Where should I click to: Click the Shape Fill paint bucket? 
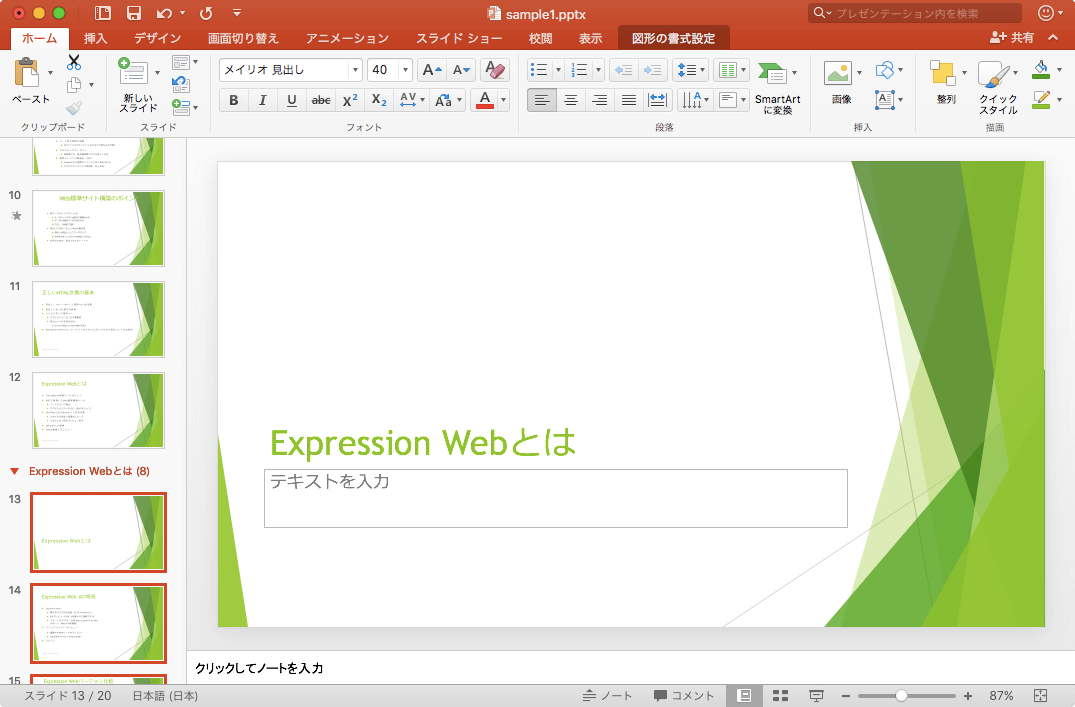pos(1041,69)
